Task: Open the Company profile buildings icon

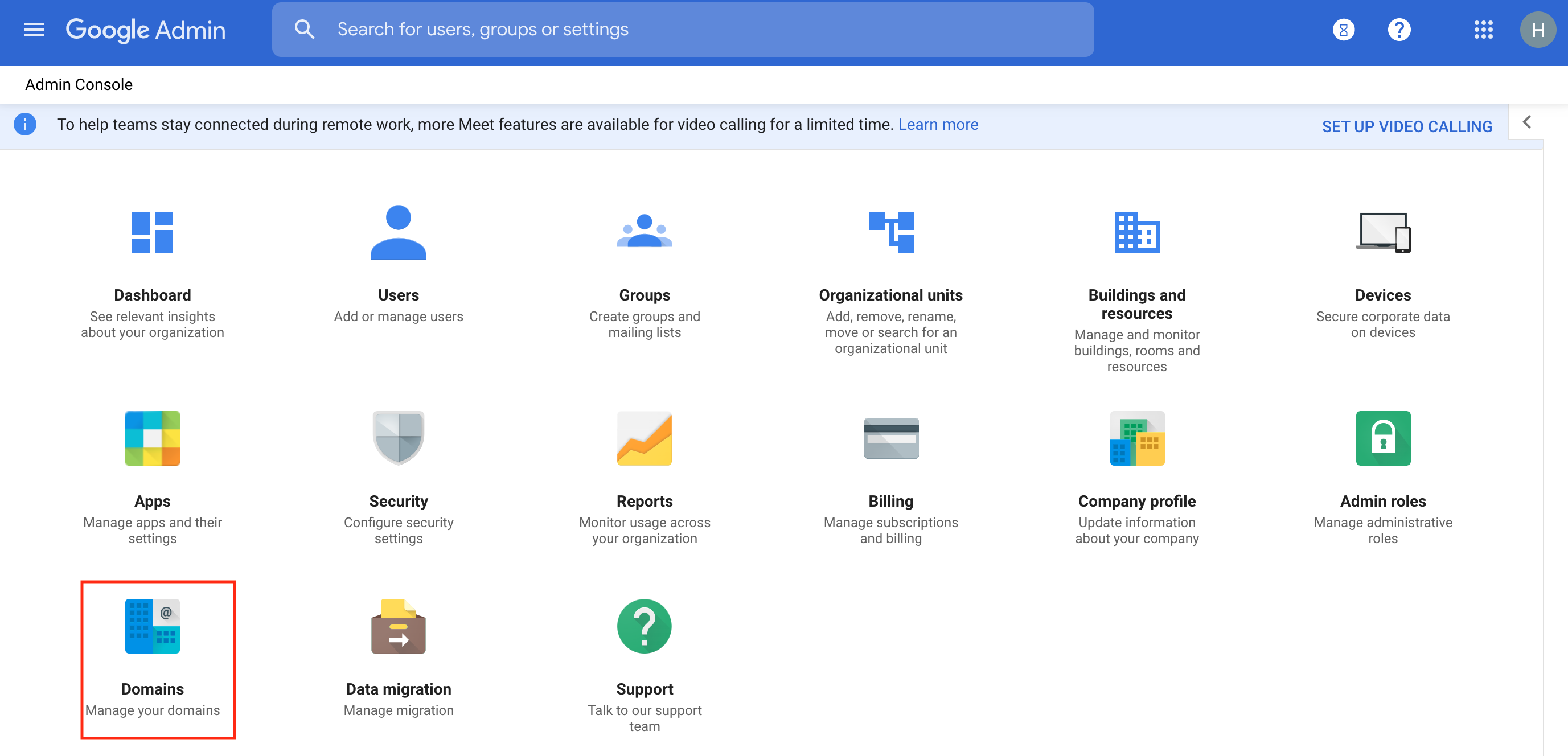Action: [1137, 438]
